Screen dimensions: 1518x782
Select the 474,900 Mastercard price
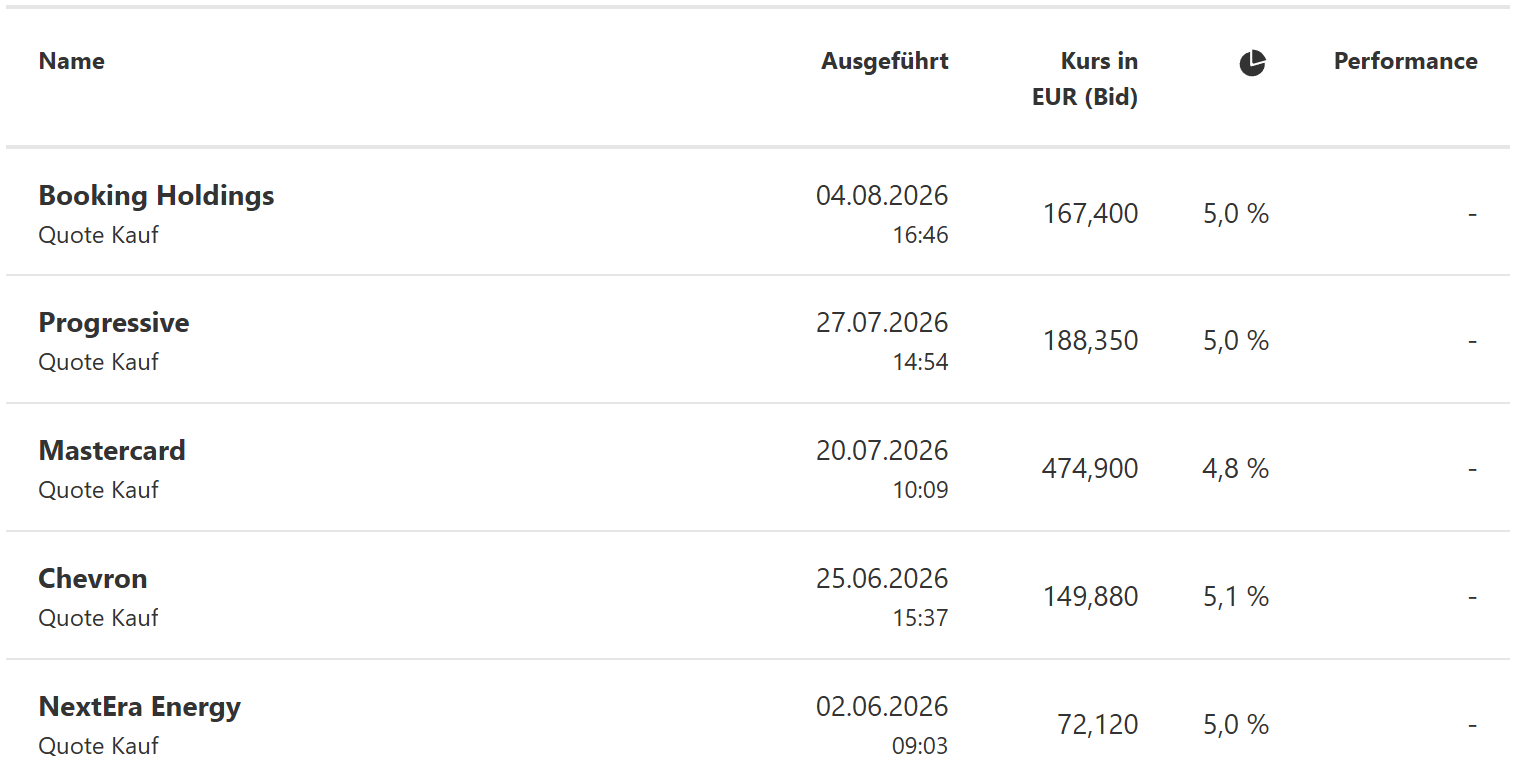coord(1090,469)
